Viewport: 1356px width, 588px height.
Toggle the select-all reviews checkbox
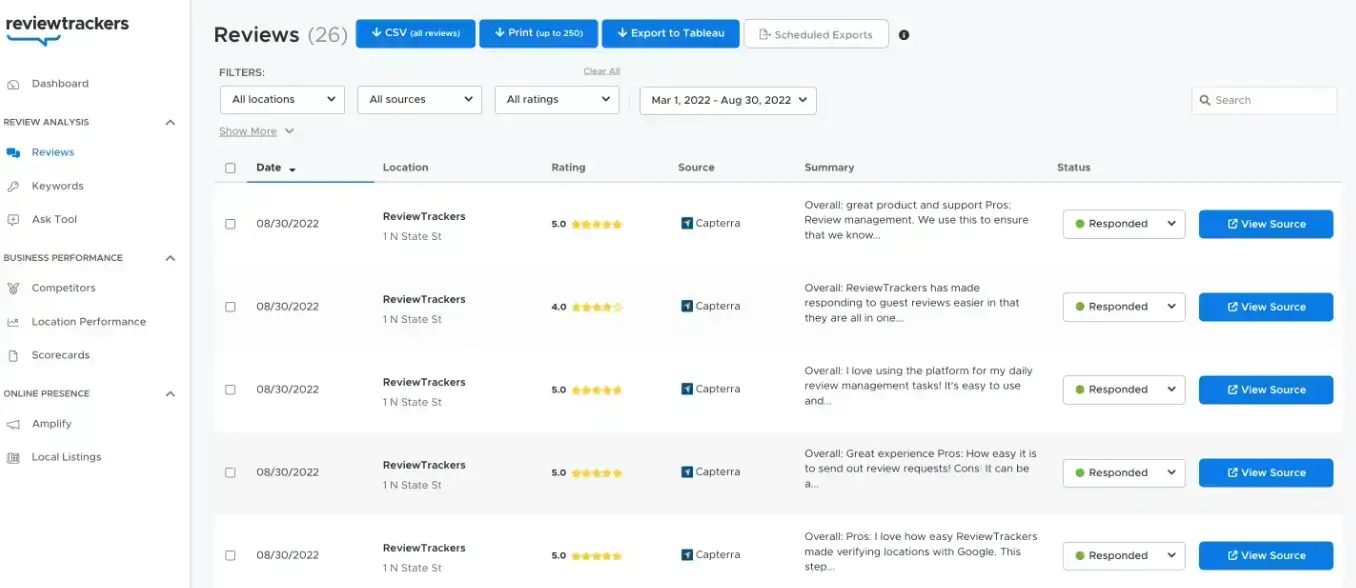coord(230,168)
